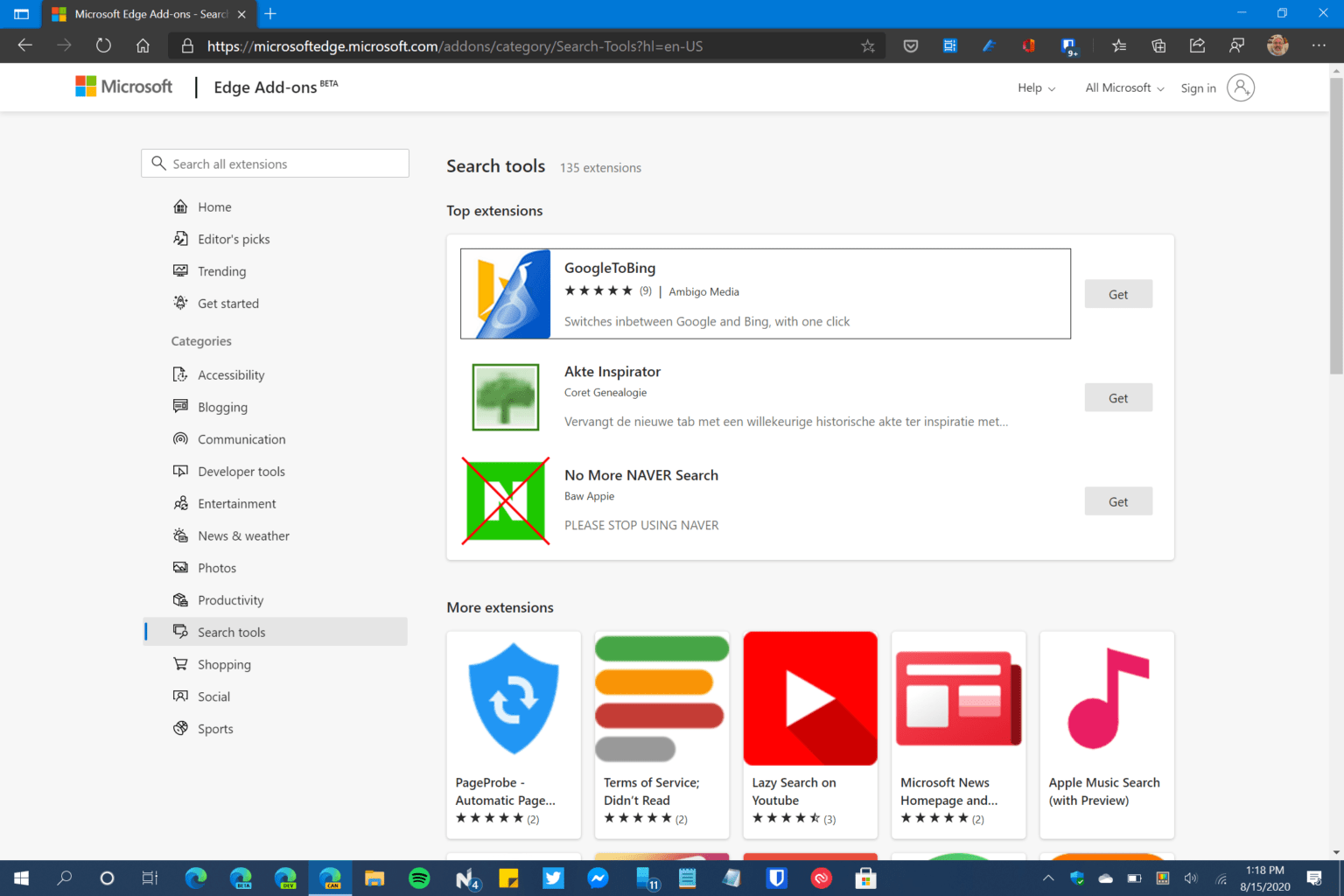Viewport: 1344px width, 896px height.
Task: Click the Search all extensions field
Action: click(275, 163)
